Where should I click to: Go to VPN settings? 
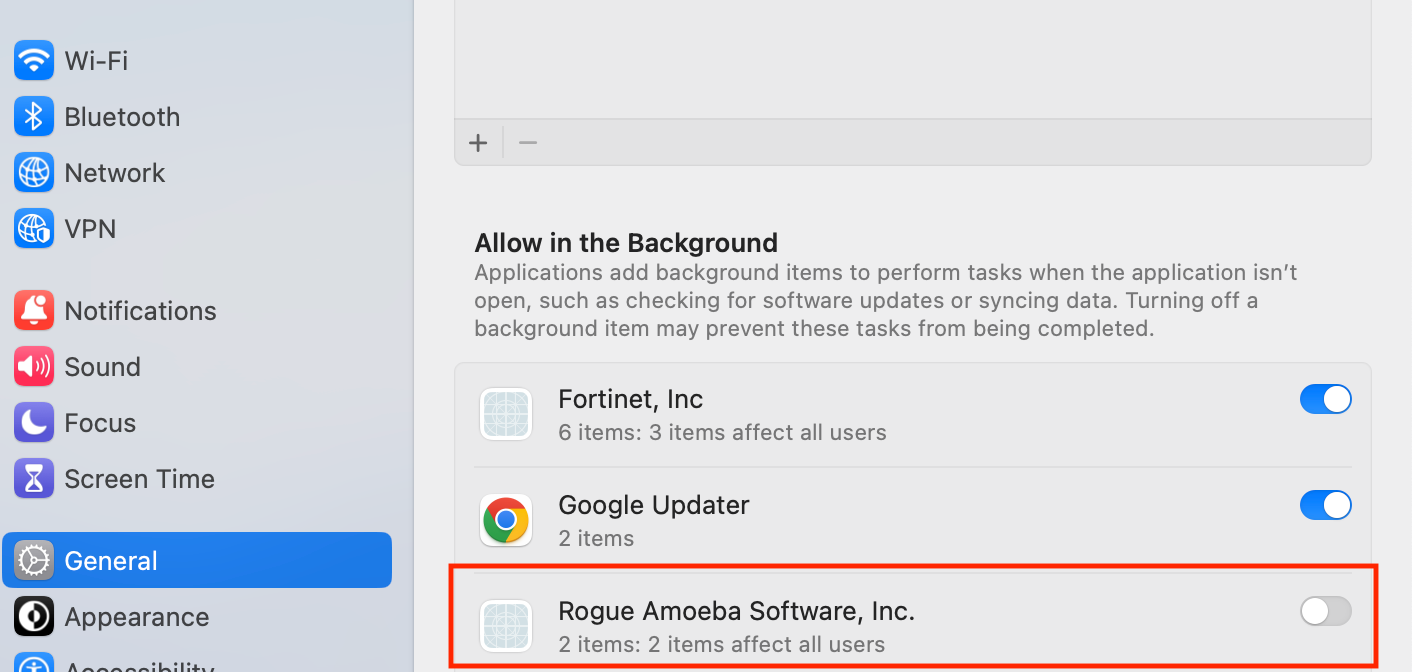tap(197, 229)
